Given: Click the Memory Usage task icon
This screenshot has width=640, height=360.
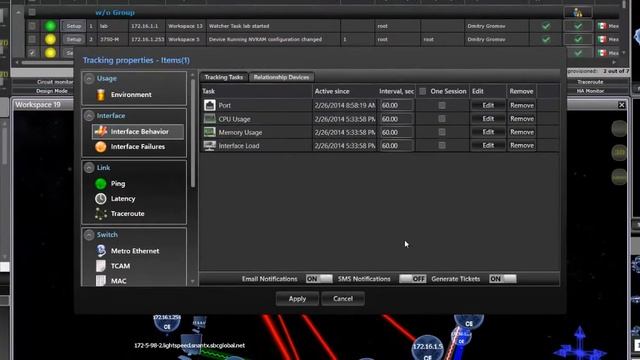Looking at the screenshot, I should point(210,132).
